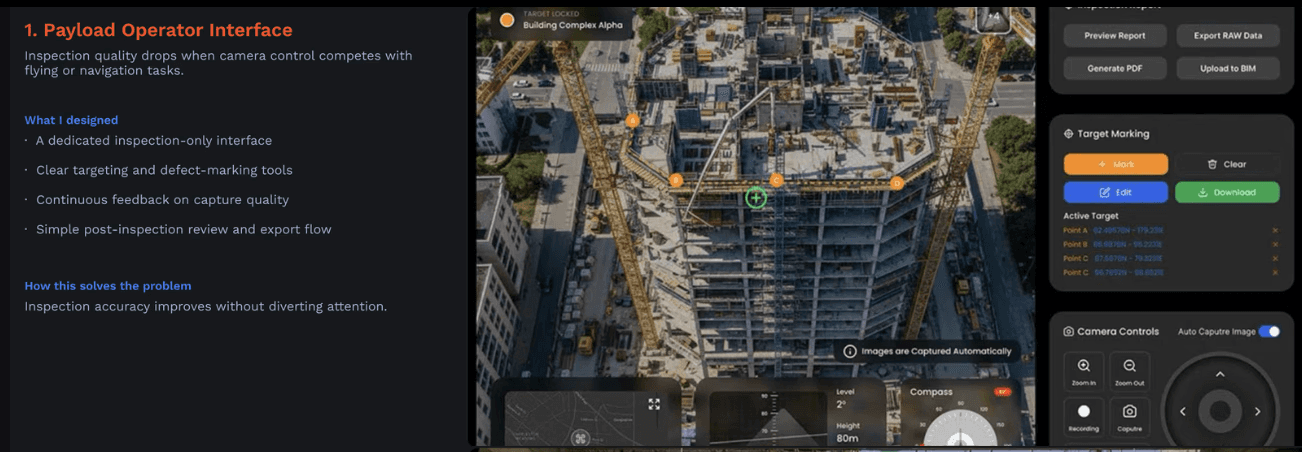
Task: Expand the mini map to fullscreen
Action: (654, 404)
